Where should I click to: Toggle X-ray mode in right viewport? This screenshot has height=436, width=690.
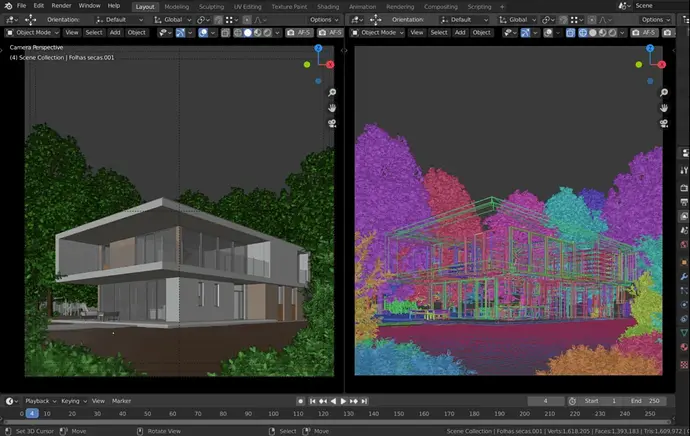click(570, 33)
